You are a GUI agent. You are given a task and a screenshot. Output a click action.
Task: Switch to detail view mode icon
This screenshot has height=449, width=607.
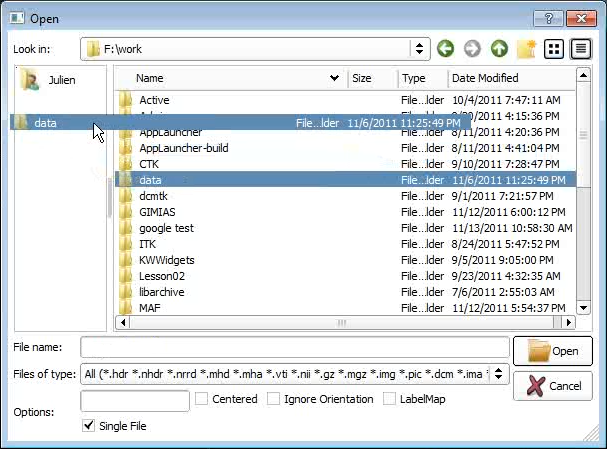coord(580,49)
